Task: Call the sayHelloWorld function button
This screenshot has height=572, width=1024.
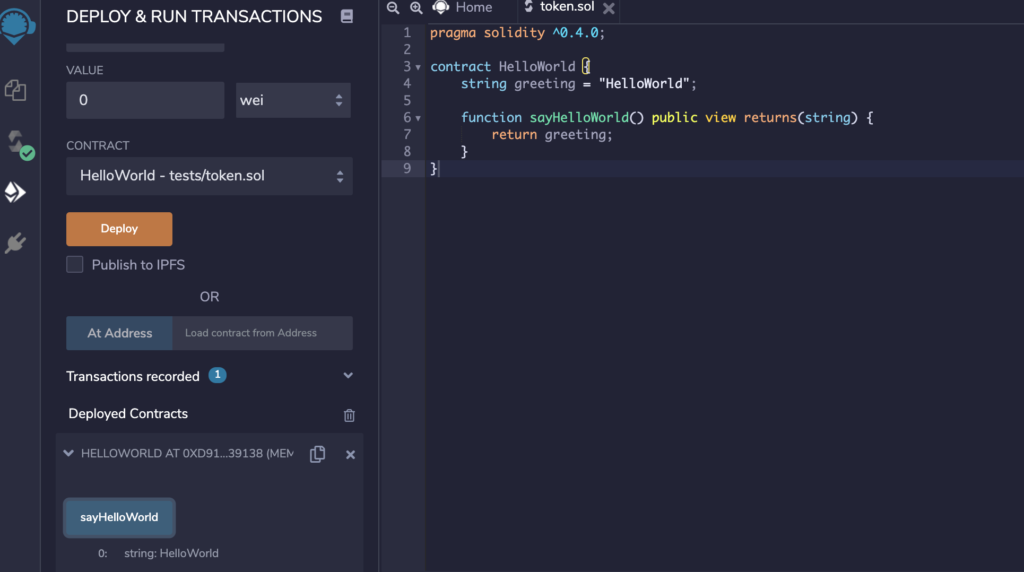Action: pyautogui.click(x=120, y=517)
